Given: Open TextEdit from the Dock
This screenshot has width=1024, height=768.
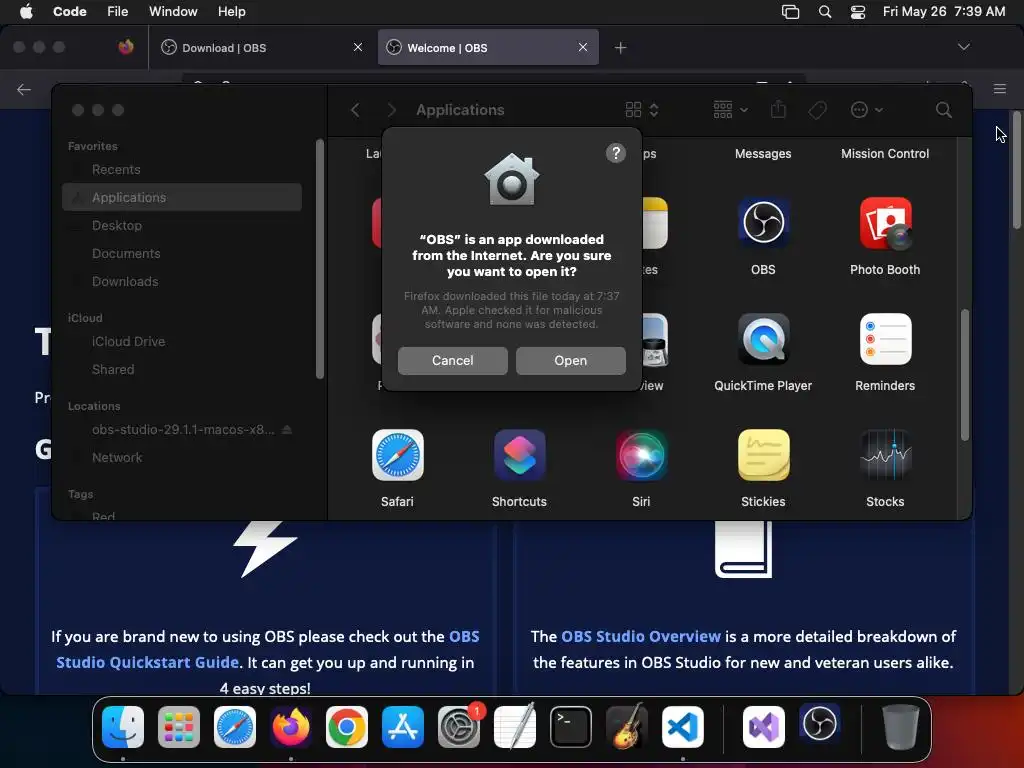Looking at the screenshot, I should 515,727.
